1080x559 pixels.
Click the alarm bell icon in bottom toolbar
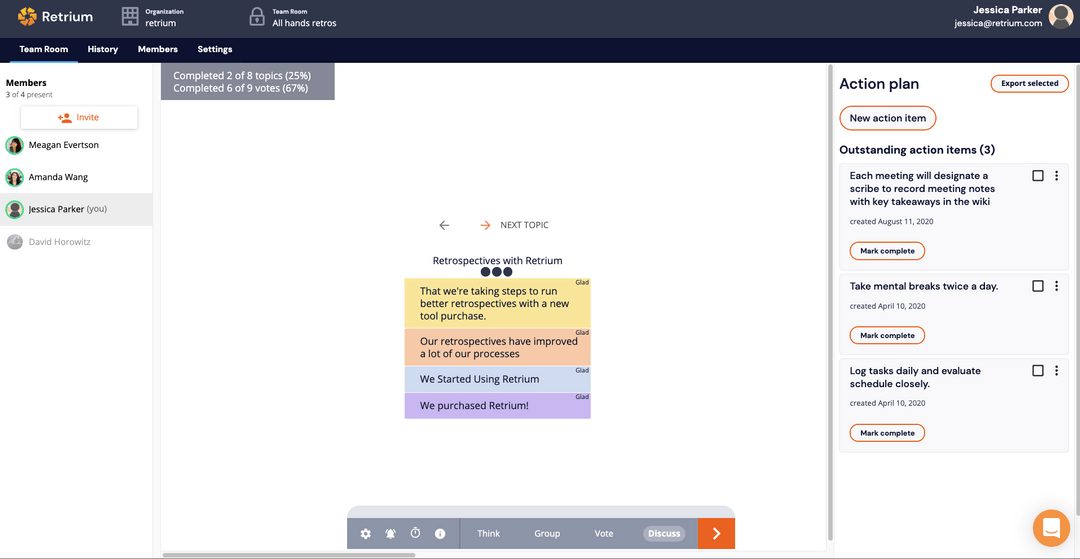point(391,534)
